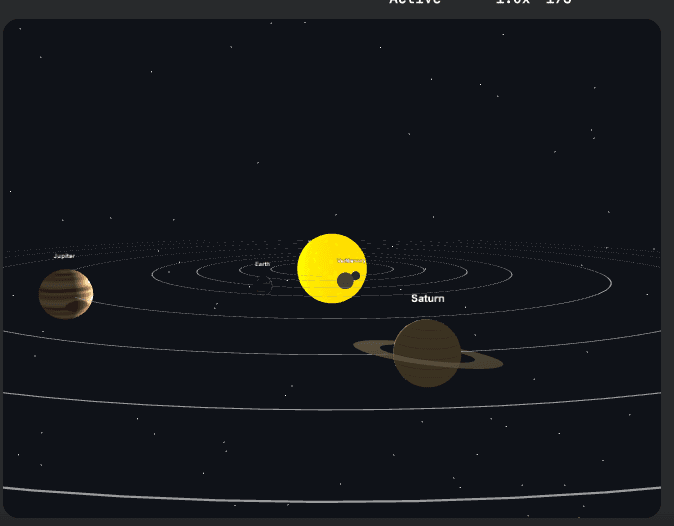This screenshot has width=674, height=526.
Task: Click the Jupiter text label
Action: tap(64, 256)
